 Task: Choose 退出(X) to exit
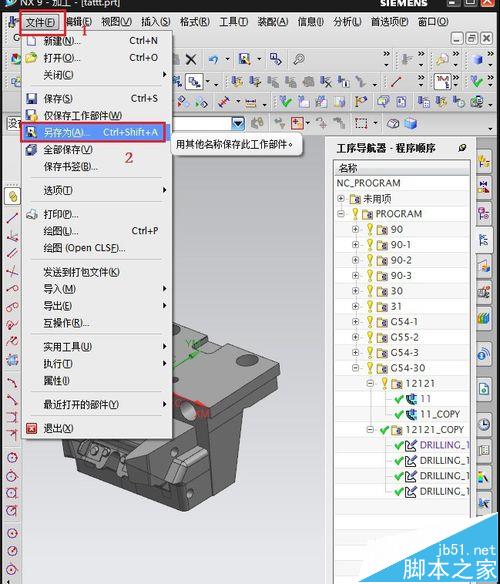[97, 429]
